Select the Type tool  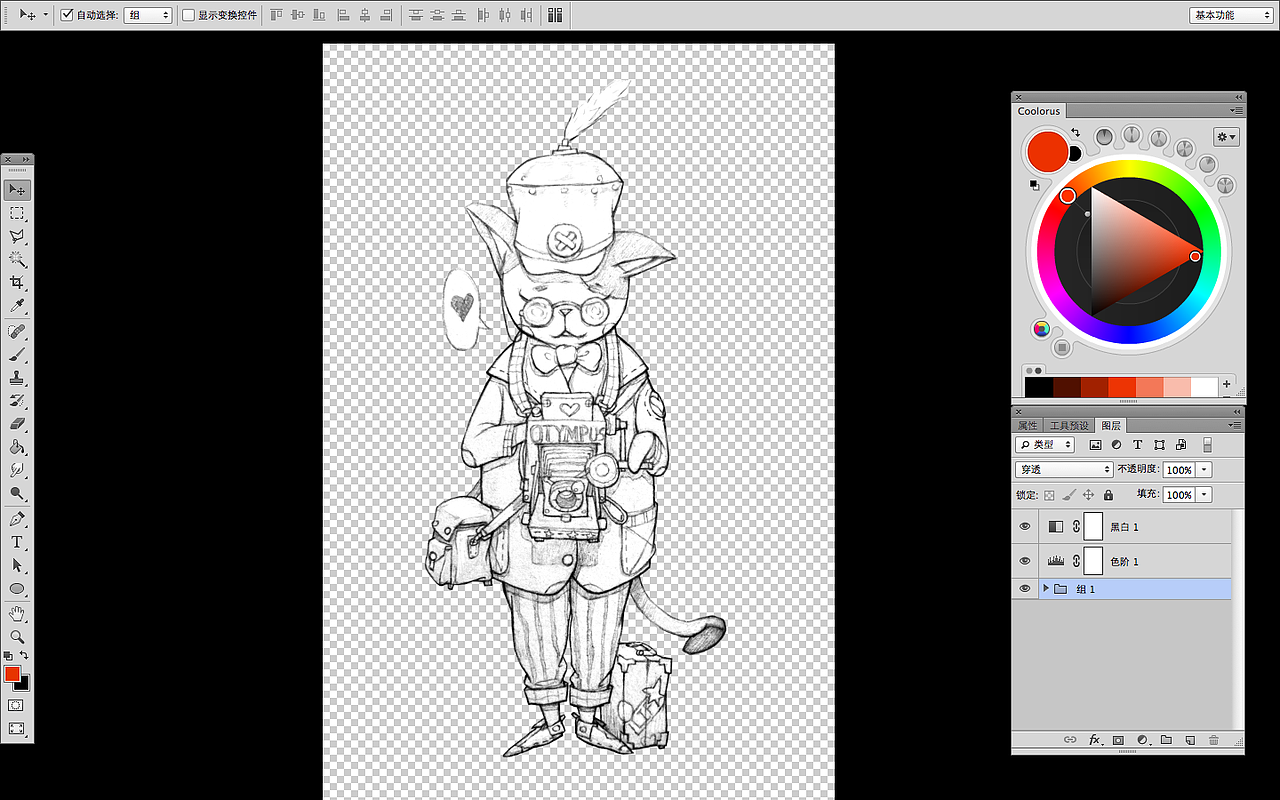[17, 542]
